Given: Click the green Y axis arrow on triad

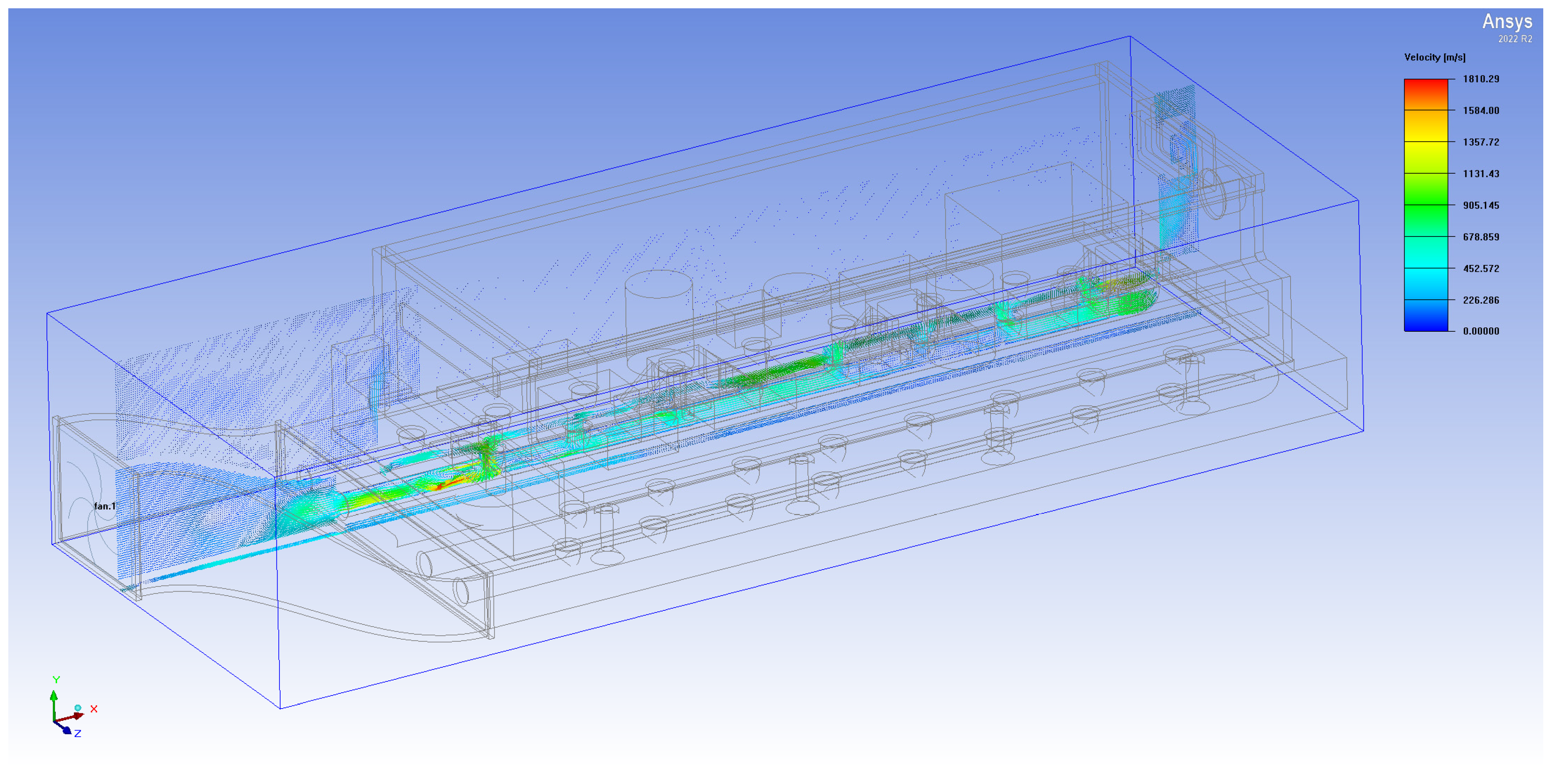Looking at the screenshot, I should pos(54,697).
